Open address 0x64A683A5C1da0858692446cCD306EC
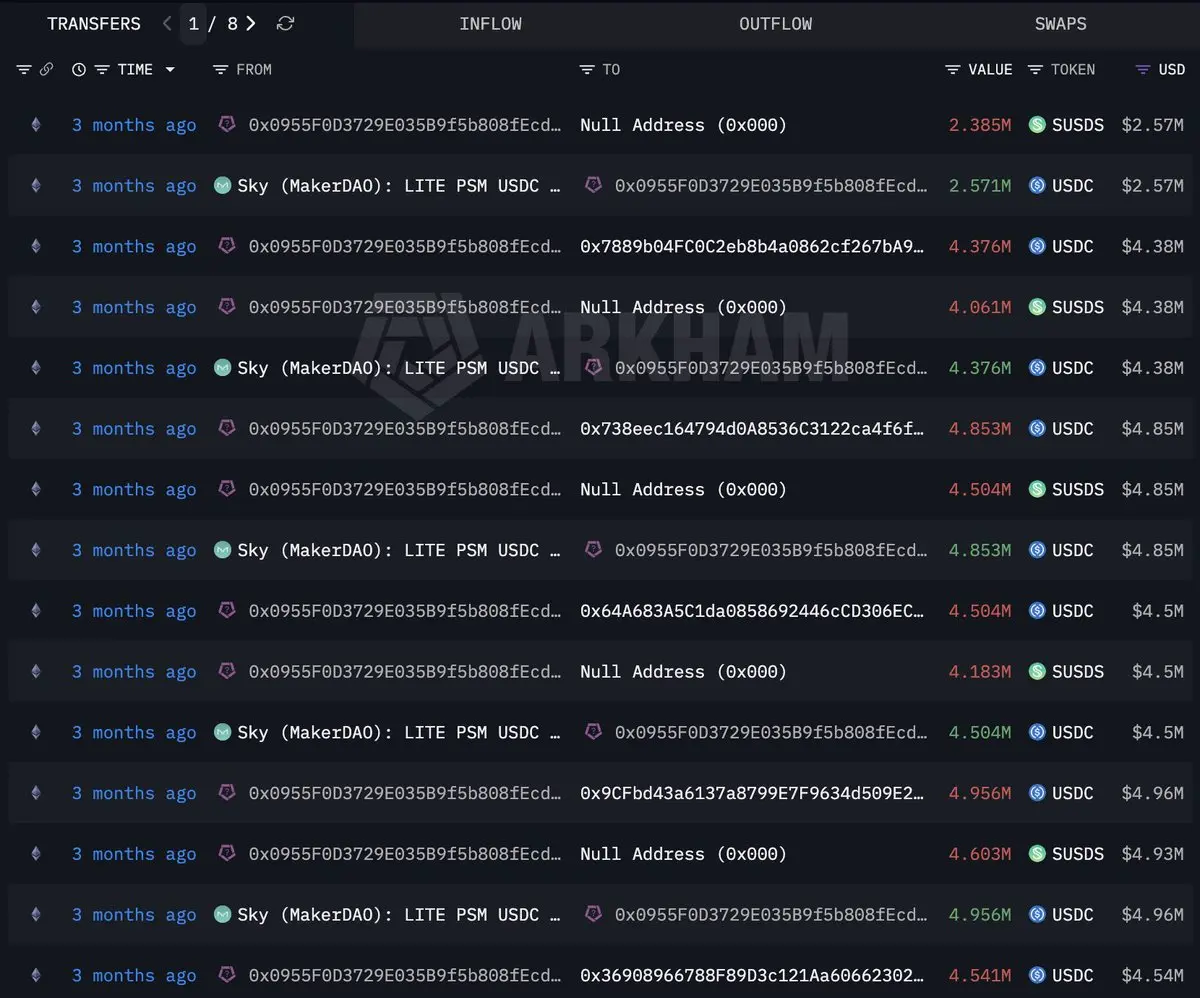This screenshot has width=1200, height=998. pyautogui.click(x=753, y=611)
